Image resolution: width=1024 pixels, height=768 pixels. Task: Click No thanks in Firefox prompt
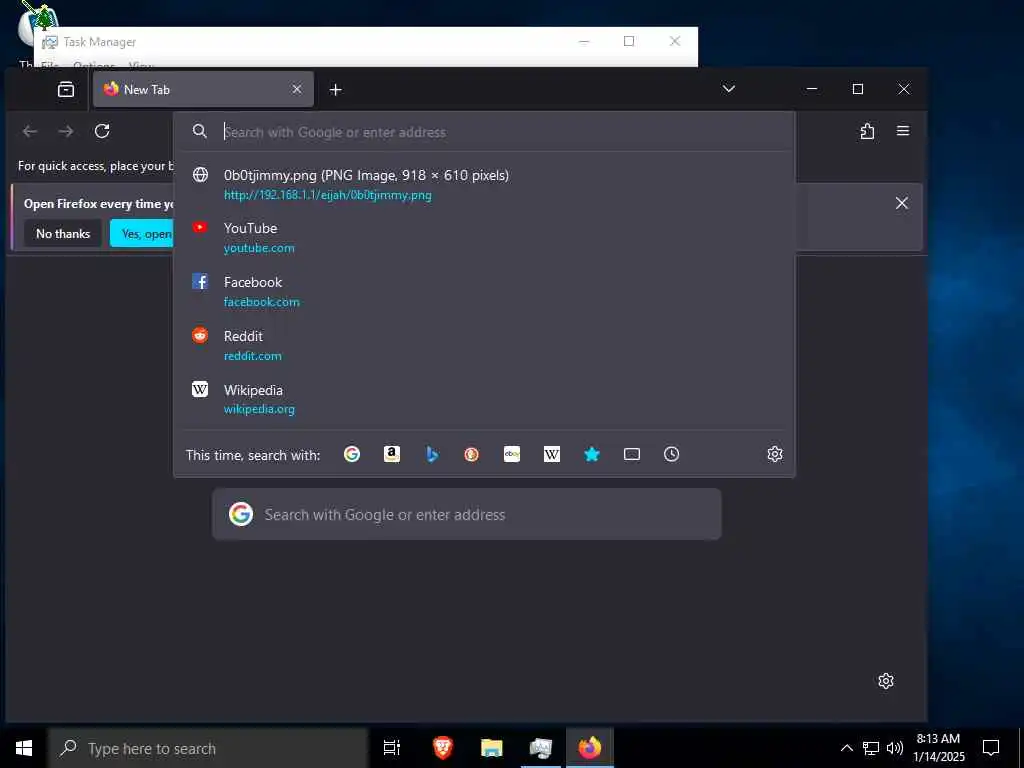point(63,234)
